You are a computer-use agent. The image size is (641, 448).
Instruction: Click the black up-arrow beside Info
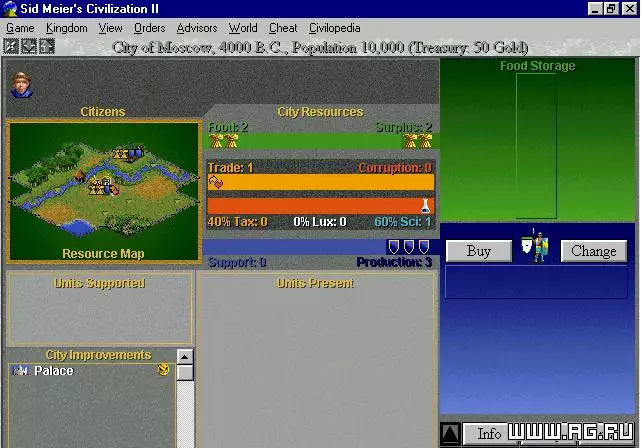tap(450, 434)
